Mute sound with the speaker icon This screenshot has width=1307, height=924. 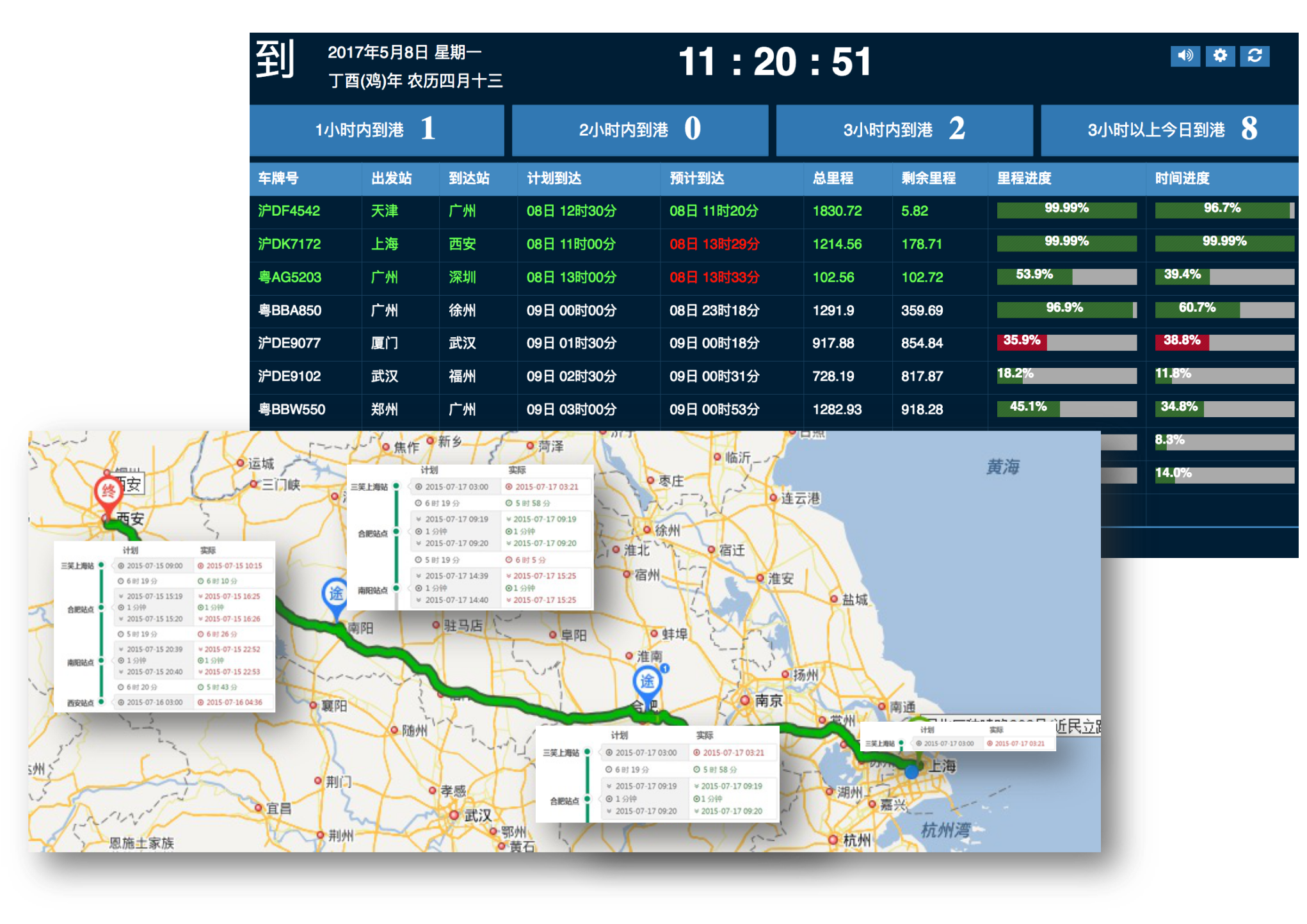(1185, 56)
